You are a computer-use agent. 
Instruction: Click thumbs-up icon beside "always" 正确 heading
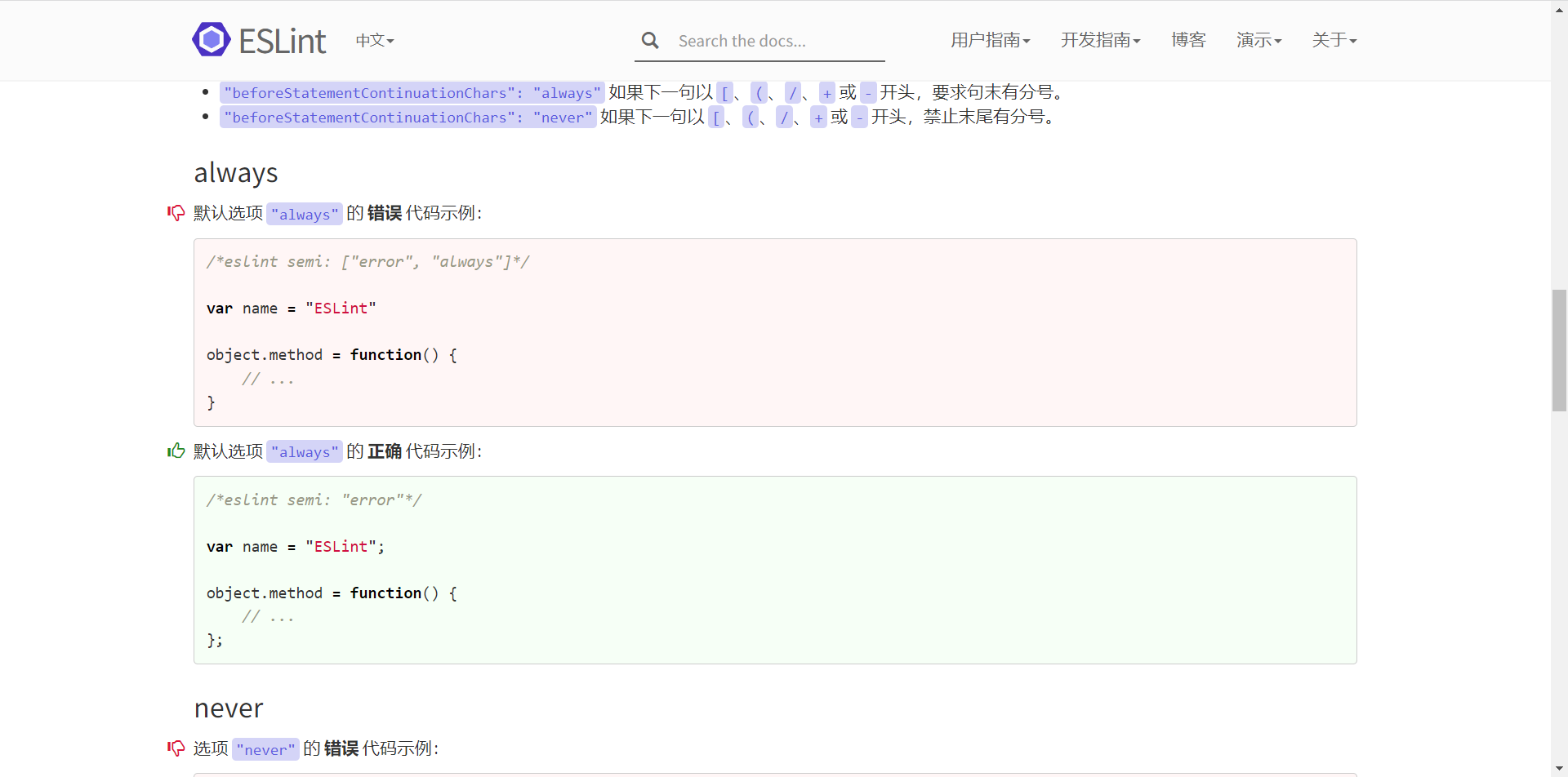pyautogui.click(x=176, y=451)
